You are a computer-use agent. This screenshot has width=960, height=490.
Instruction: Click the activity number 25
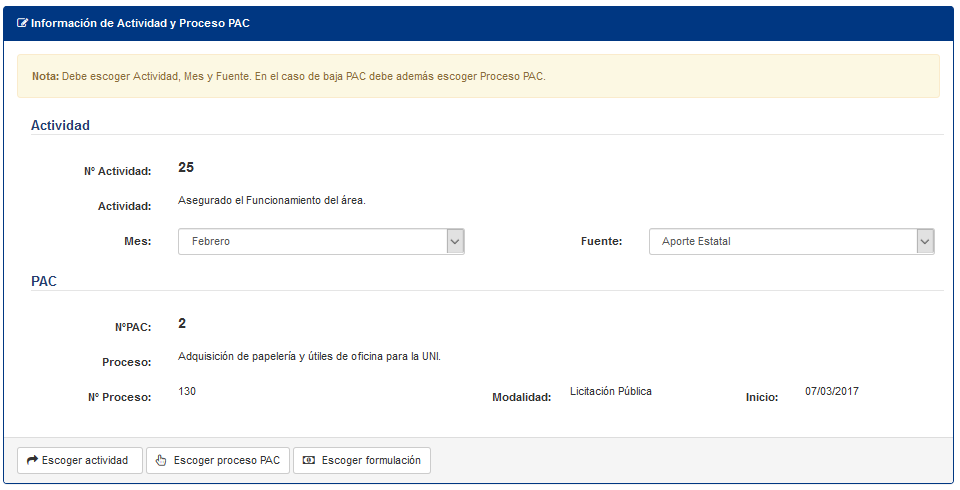[186, 168]
